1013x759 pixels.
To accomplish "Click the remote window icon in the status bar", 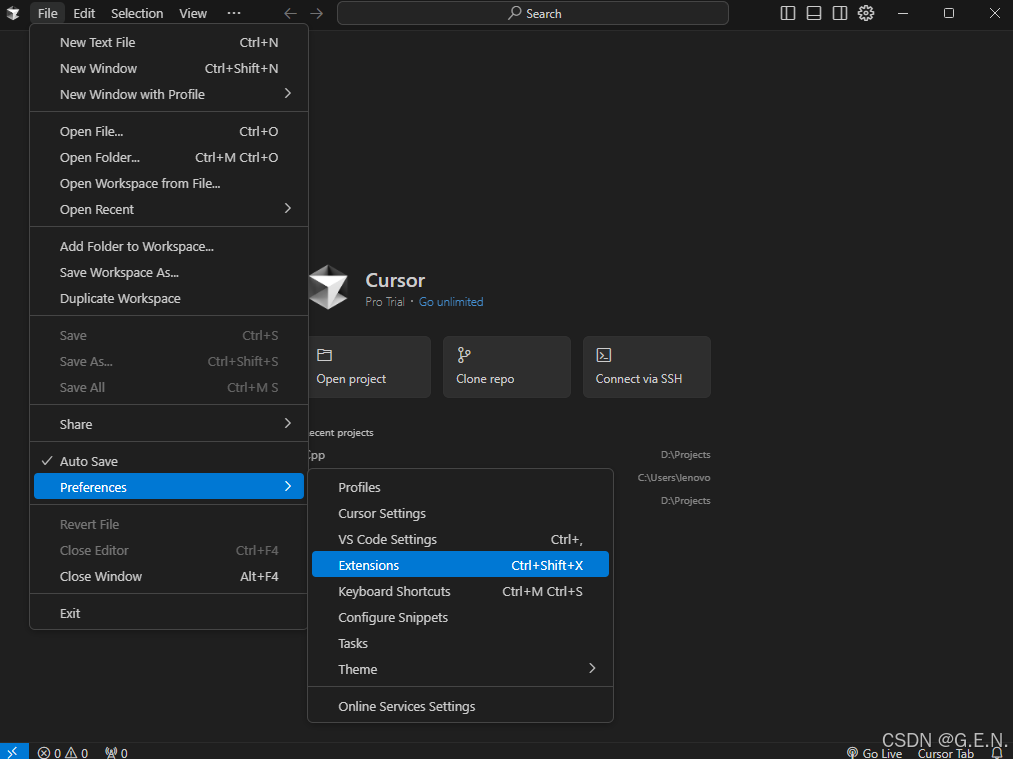I will (x=13, y=752).
